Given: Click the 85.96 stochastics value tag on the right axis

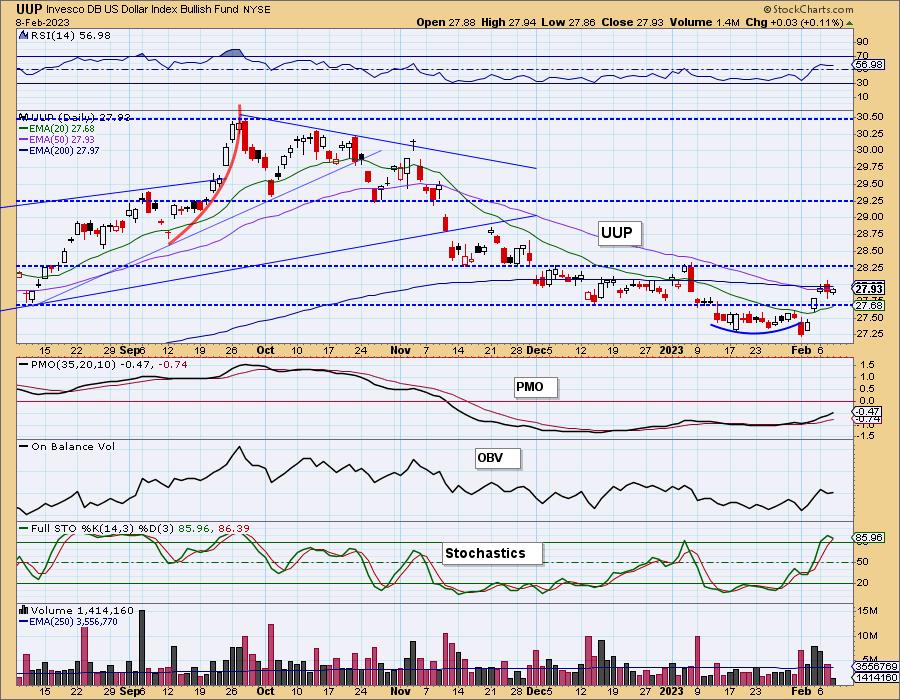Looking at the screenshot, I should 869,538.
